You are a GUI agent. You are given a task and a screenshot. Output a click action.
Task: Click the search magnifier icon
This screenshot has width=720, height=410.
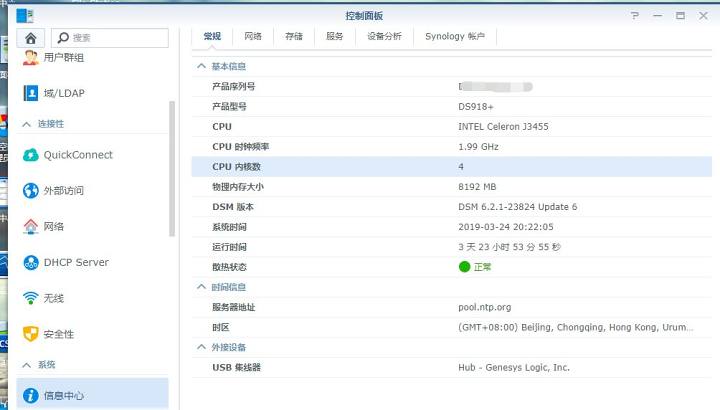[63, 38]
